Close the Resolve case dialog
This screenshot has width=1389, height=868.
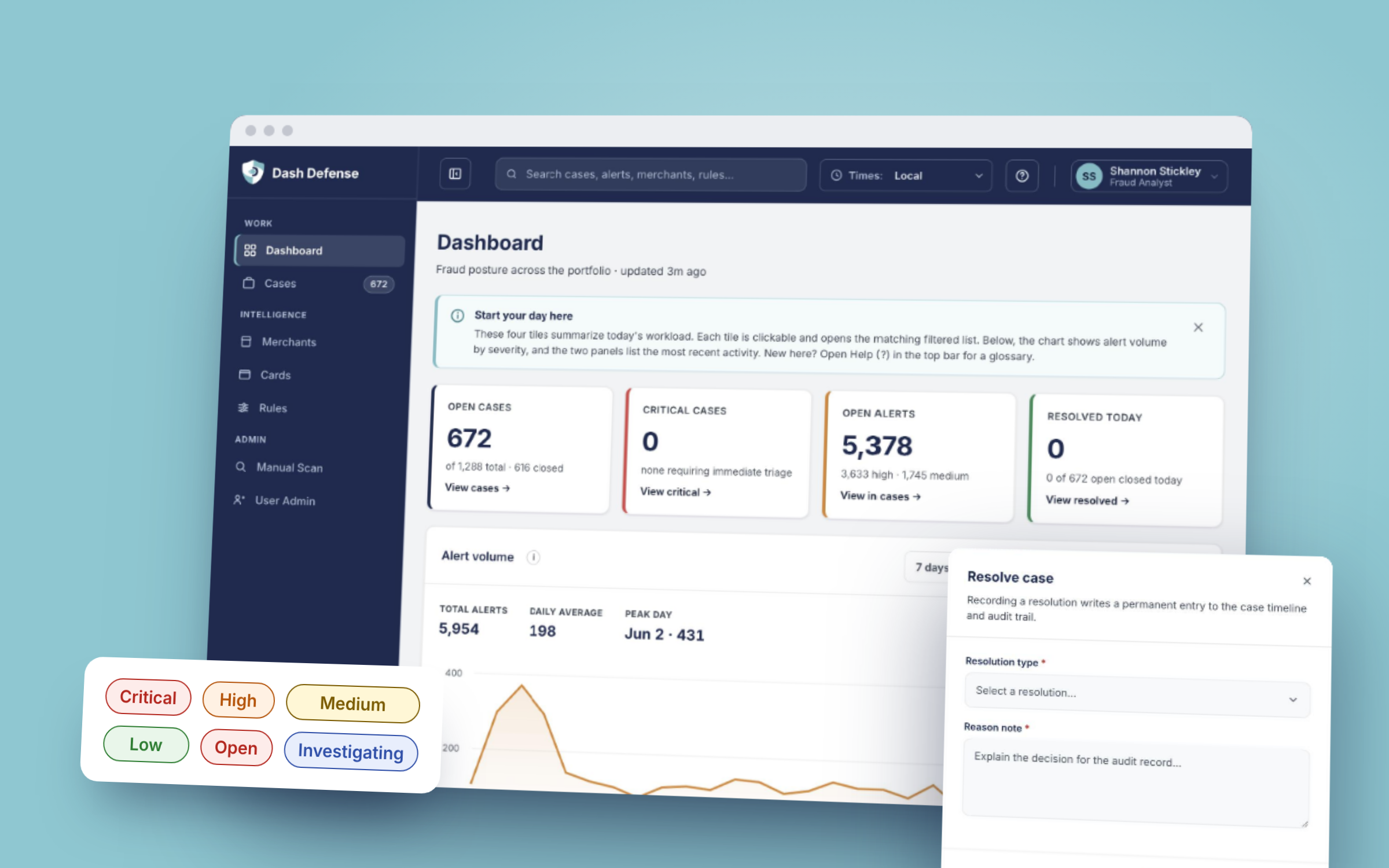tap(1307, 581)
